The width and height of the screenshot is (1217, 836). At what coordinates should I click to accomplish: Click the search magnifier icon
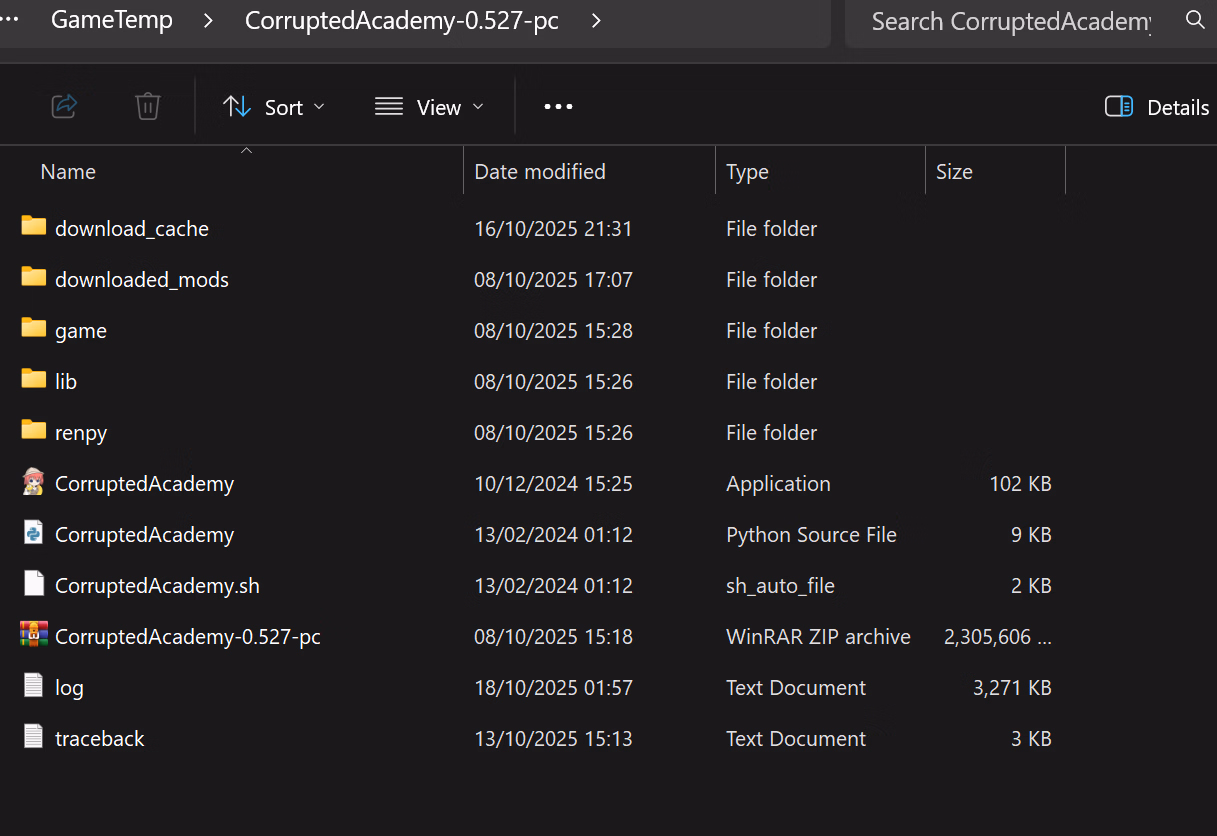tap(1194, 20)
